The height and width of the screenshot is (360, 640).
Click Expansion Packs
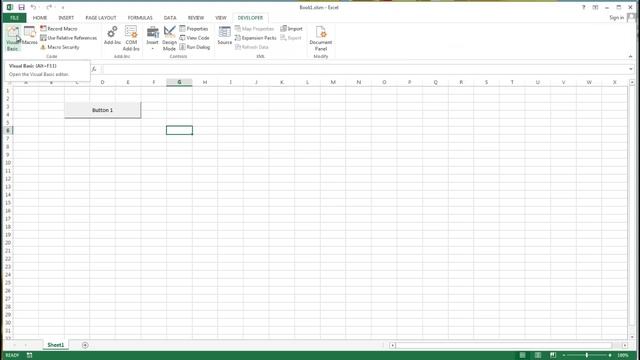[x=256, y=38]
